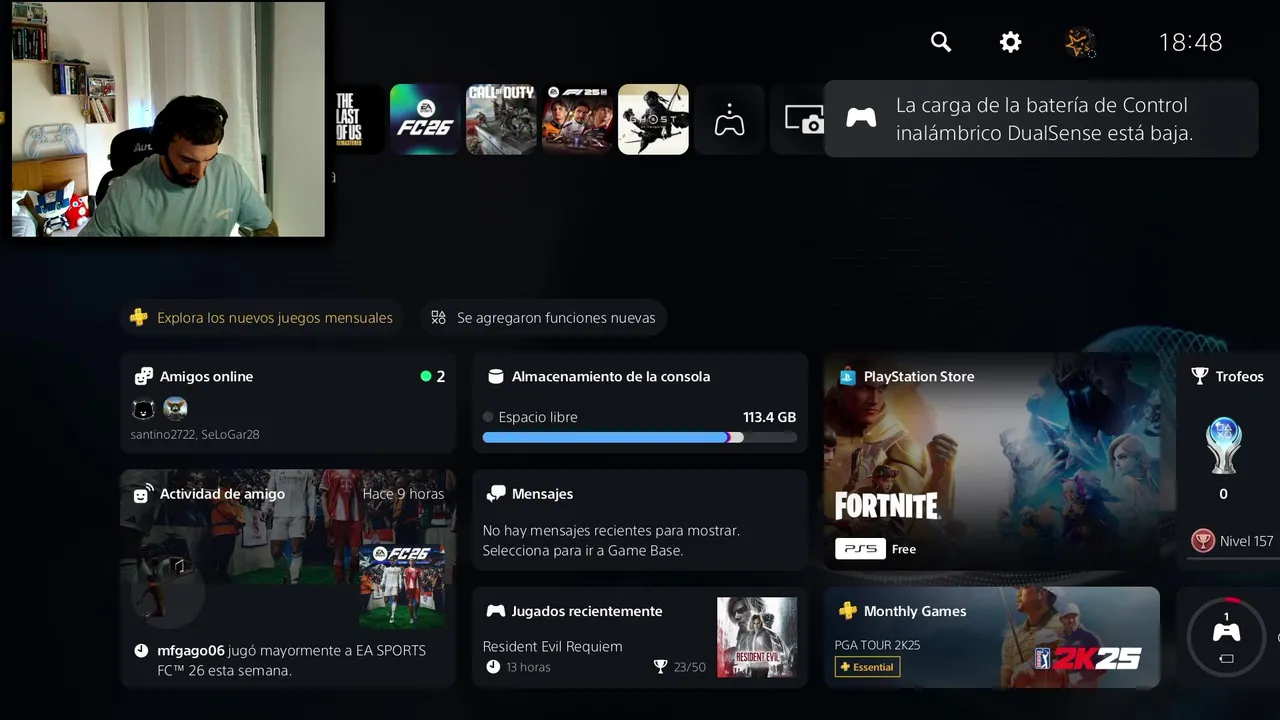
Task: Click the 'Jugados recientemente' controller icon
Action: click(495, 611)
